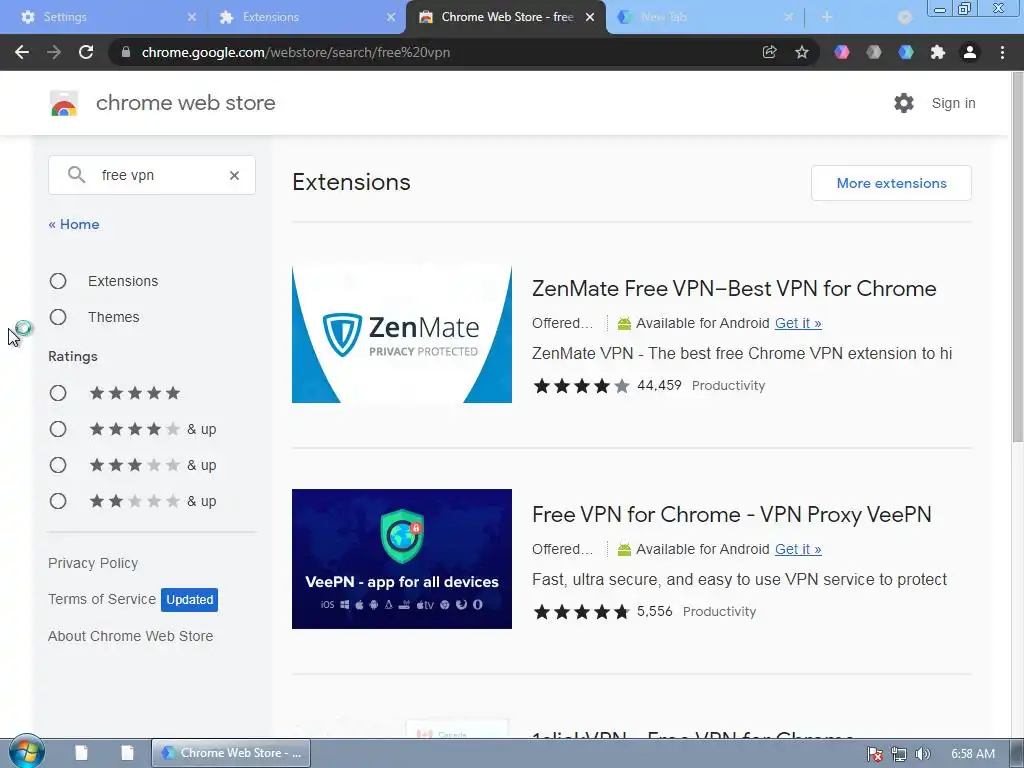The width and height of the screenshot is (1024, 768).
Task: Switch to the Settings tab
Action: pos(103,17)
